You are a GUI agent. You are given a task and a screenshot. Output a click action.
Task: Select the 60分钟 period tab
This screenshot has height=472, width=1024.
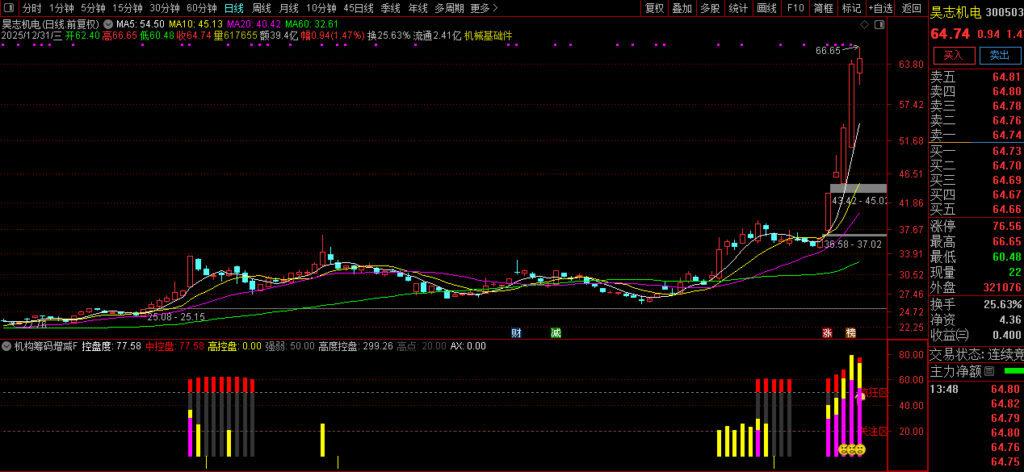pos(202,8)
